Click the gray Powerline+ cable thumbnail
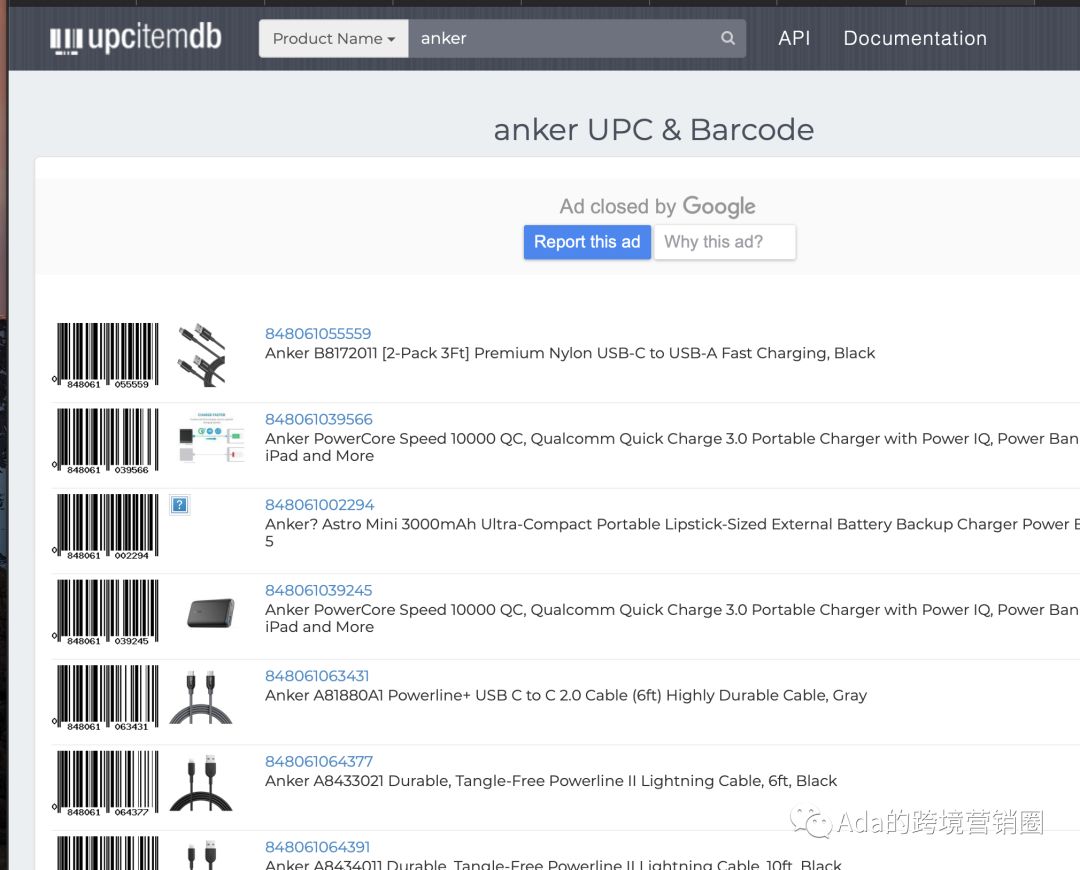 (x=201, y=697)
